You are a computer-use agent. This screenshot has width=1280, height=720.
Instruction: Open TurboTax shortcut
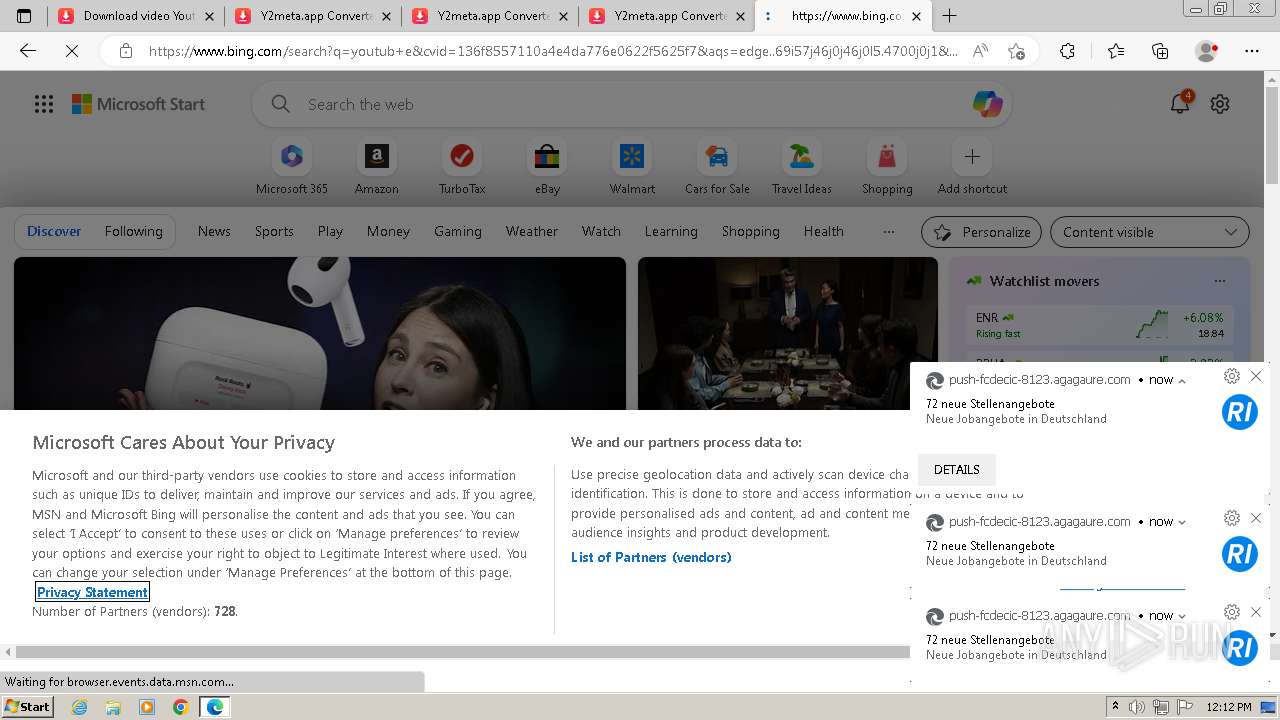(x=462, y=167)
